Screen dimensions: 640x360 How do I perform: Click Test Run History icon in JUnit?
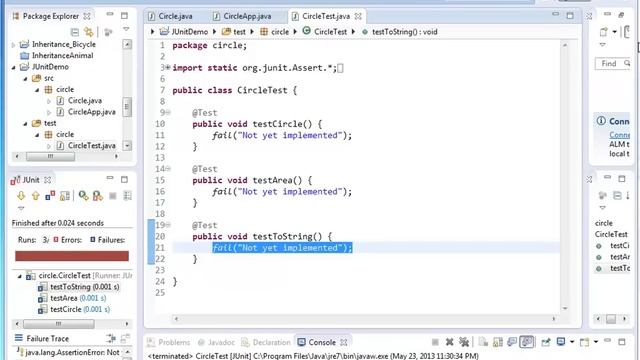pos(127,196)
